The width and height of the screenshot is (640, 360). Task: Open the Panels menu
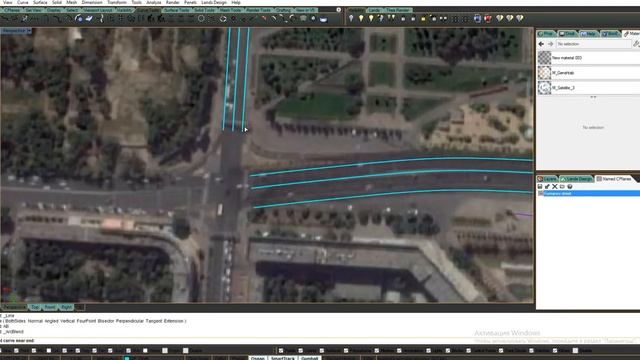[x=190, y=2]
